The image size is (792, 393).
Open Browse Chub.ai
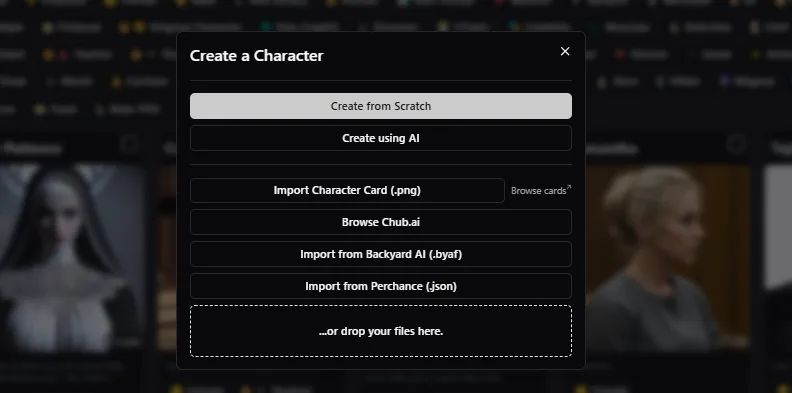coord(381,222)
